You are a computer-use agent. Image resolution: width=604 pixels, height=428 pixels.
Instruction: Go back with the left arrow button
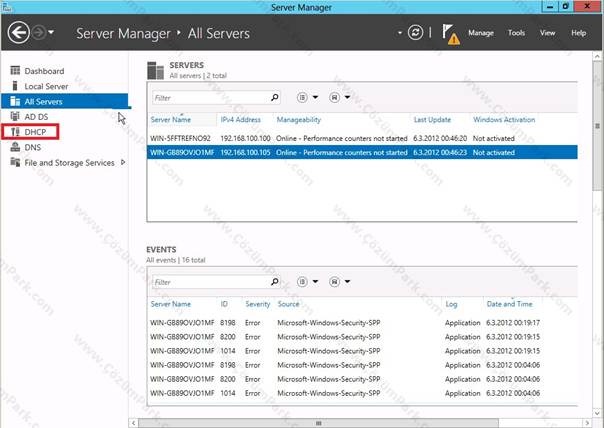tap(18, 32)
